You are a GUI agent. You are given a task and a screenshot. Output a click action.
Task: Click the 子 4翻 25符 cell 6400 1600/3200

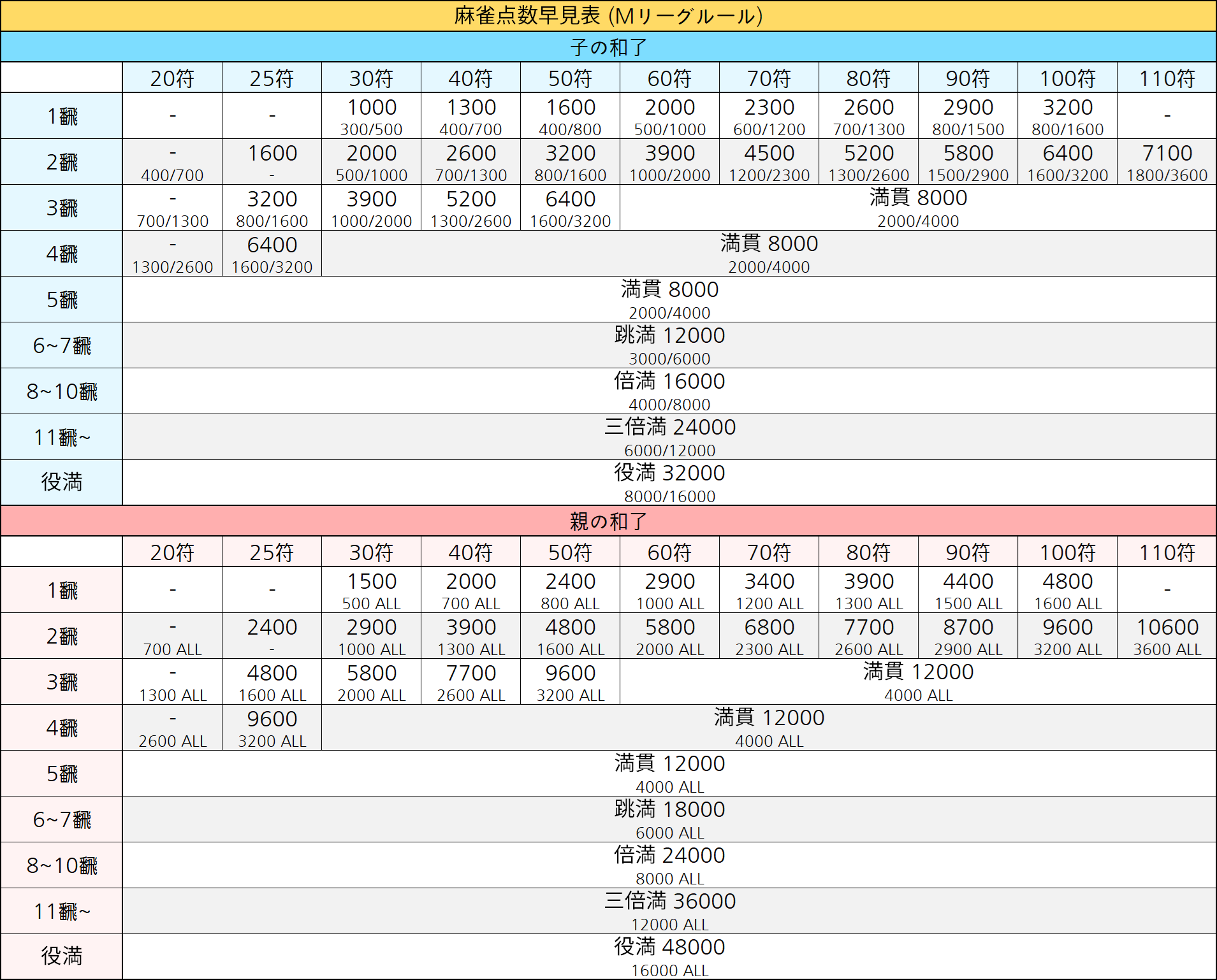(x=272, y=254)
